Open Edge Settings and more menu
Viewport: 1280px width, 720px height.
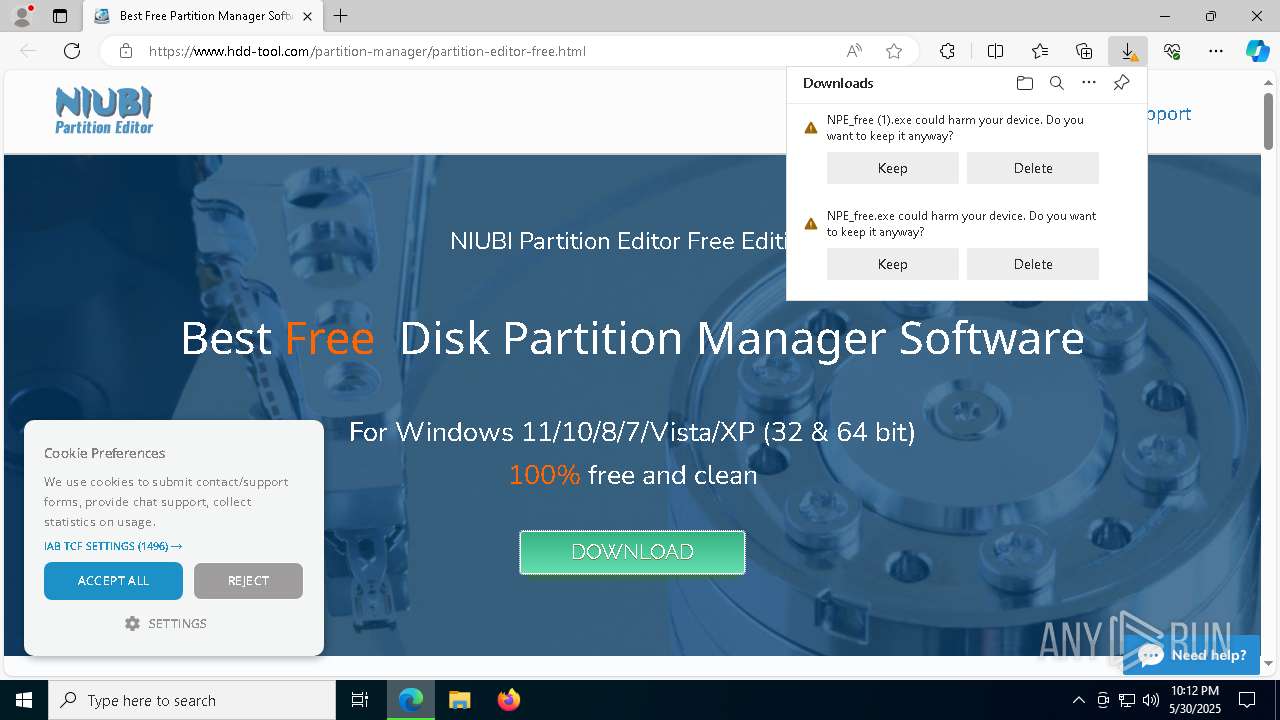[1216, 51]
